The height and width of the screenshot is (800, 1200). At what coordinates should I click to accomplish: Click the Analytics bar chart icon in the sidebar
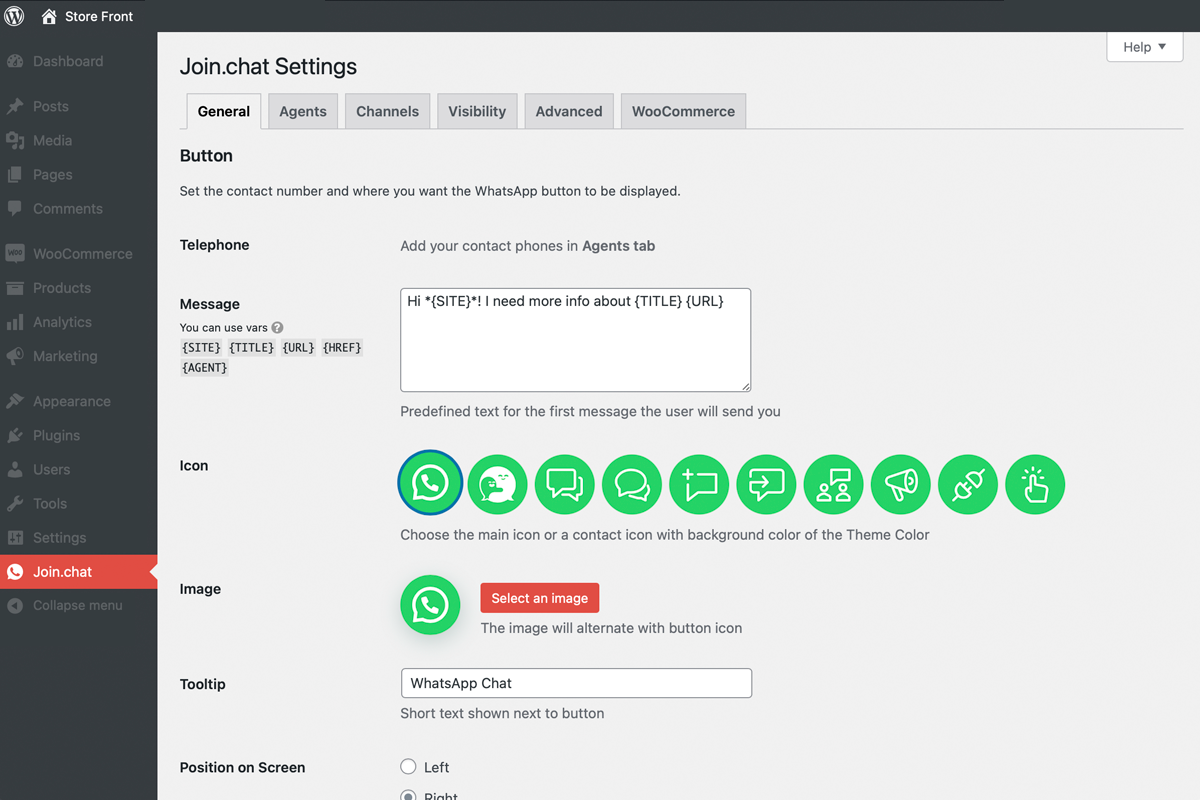pyautogui.click(x=15, y=322)
